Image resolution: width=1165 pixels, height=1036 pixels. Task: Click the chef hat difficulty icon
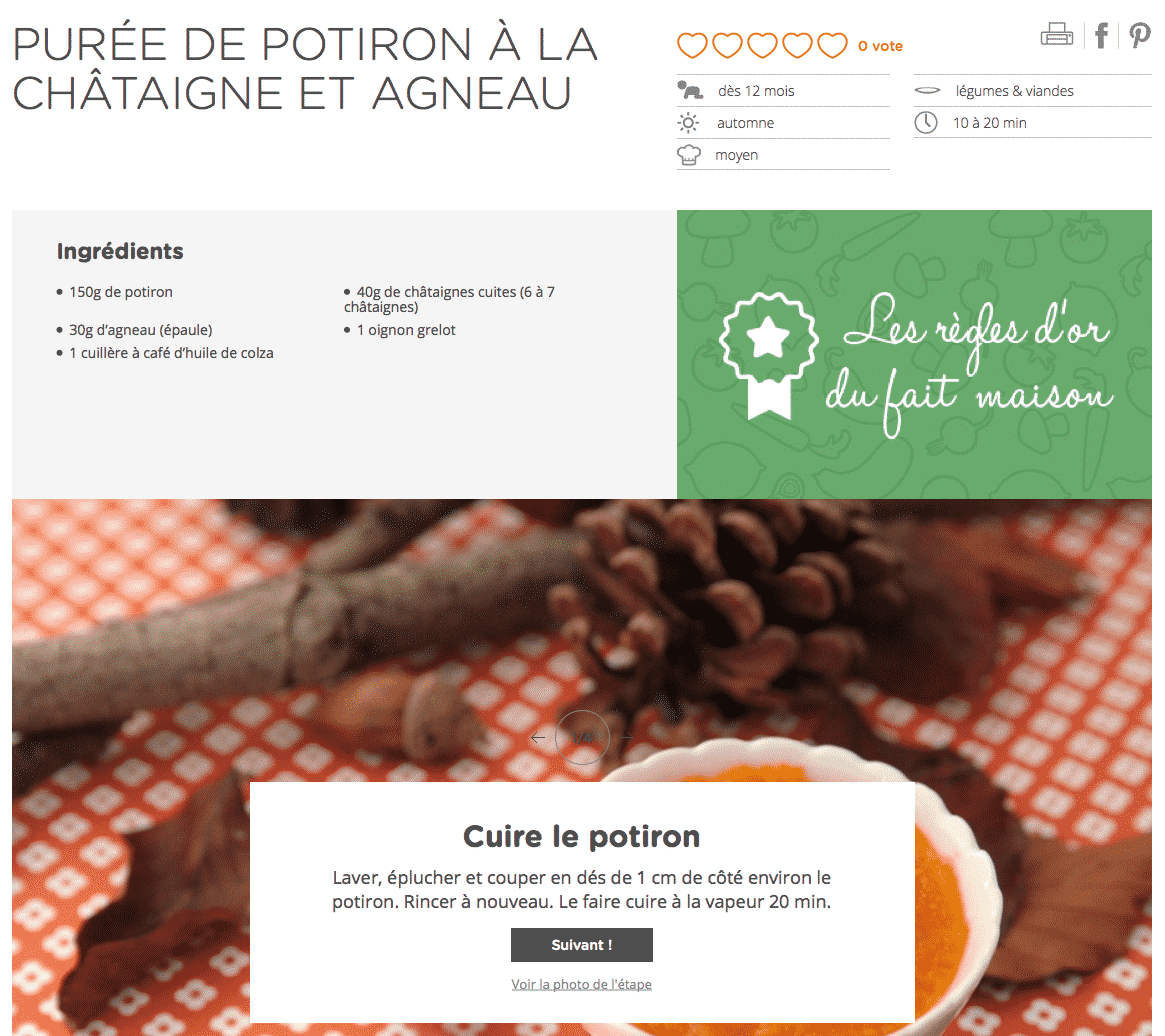(689, 155)
